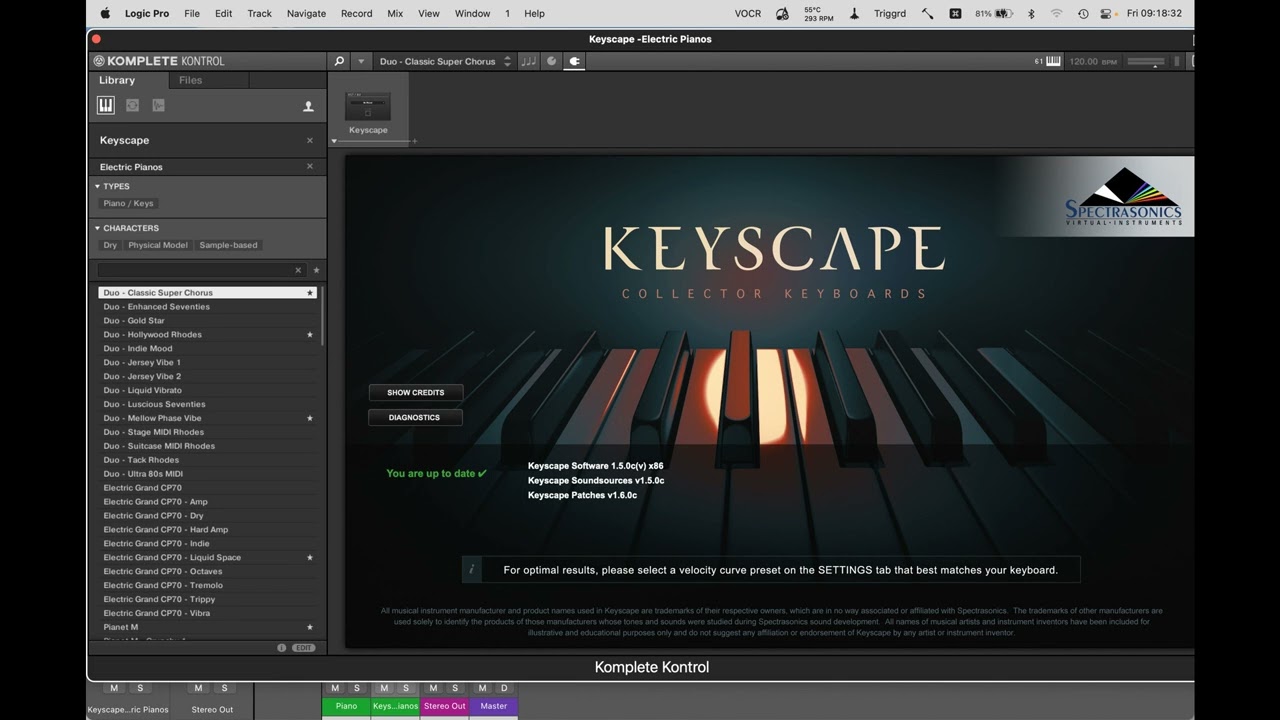Select the instruments keyboard icon in Library
The height and width of the screenshot is (720, 1280).
pos(105,105)
